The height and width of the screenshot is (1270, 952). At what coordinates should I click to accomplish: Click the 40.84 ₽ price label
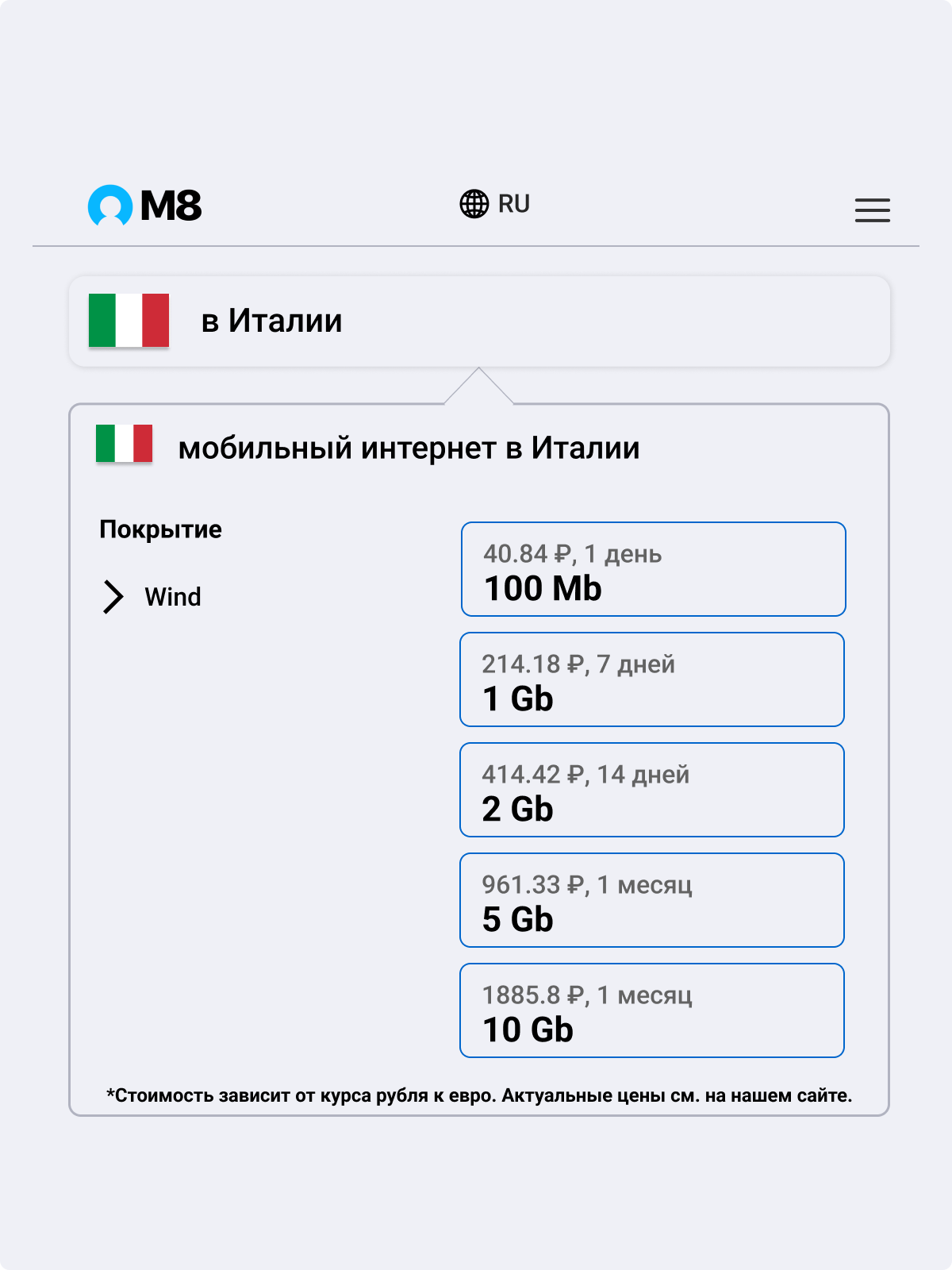[x=527, y=554]
